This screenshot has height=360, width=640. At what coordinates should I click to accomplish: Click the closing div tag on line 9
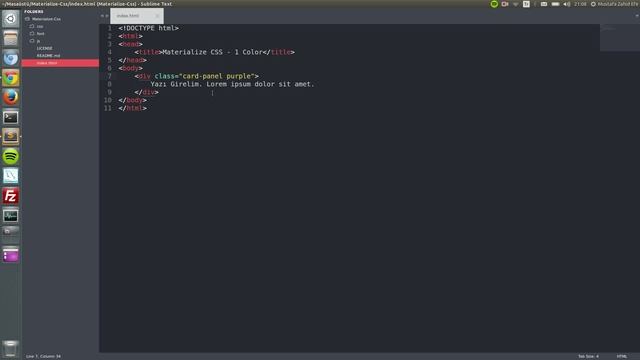147,92
